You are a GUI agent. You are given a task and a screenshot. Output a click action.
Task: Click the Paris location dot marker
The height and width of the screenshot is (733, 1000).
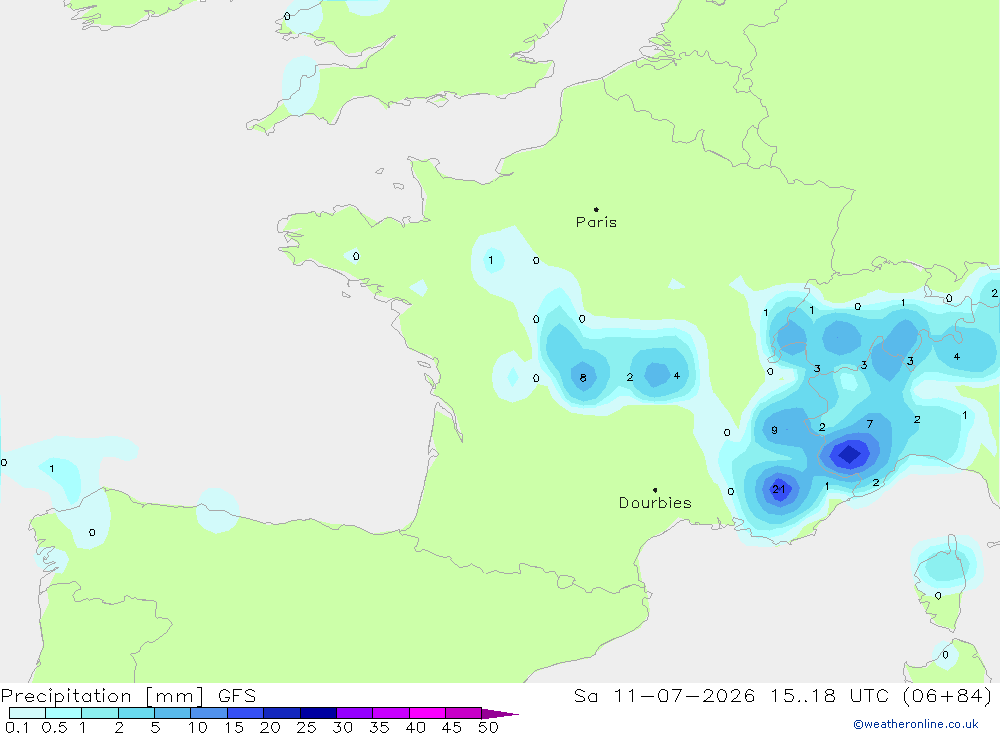[596, 209]
